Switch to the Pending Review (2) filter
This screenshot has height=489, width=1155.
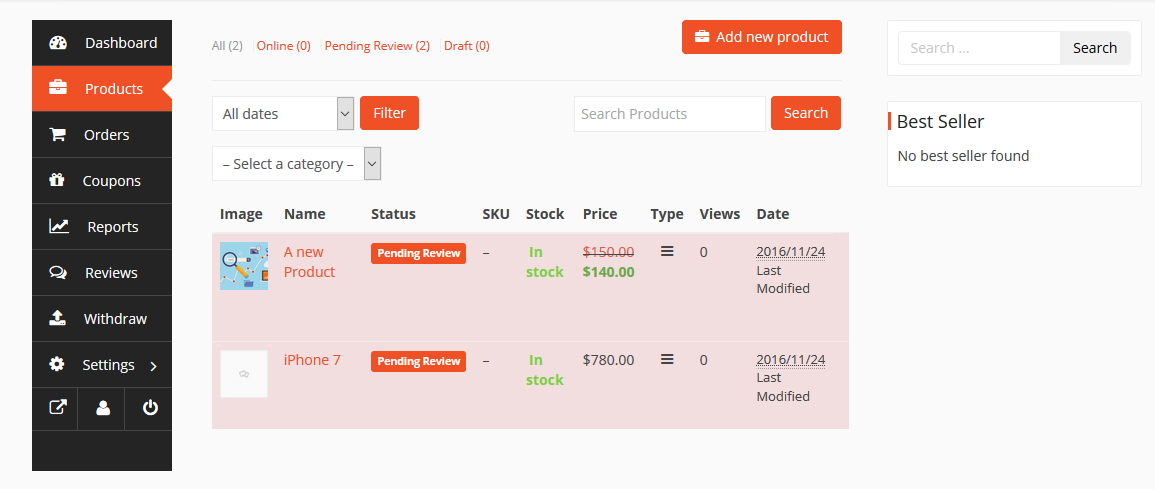pos(377,46)
